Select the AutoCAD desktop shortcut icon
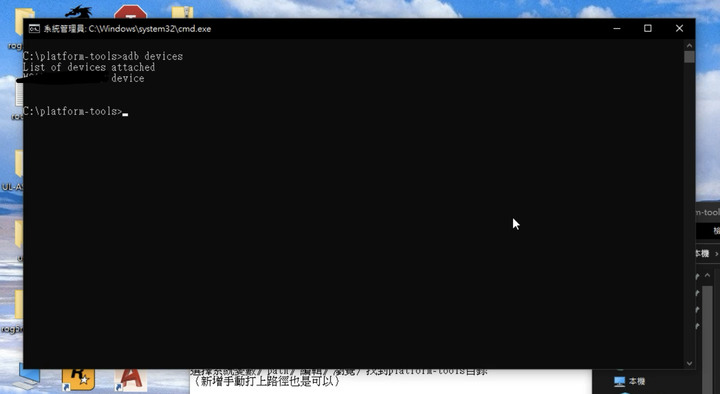Viewport: 720px width, 394px height. (130, 380)
